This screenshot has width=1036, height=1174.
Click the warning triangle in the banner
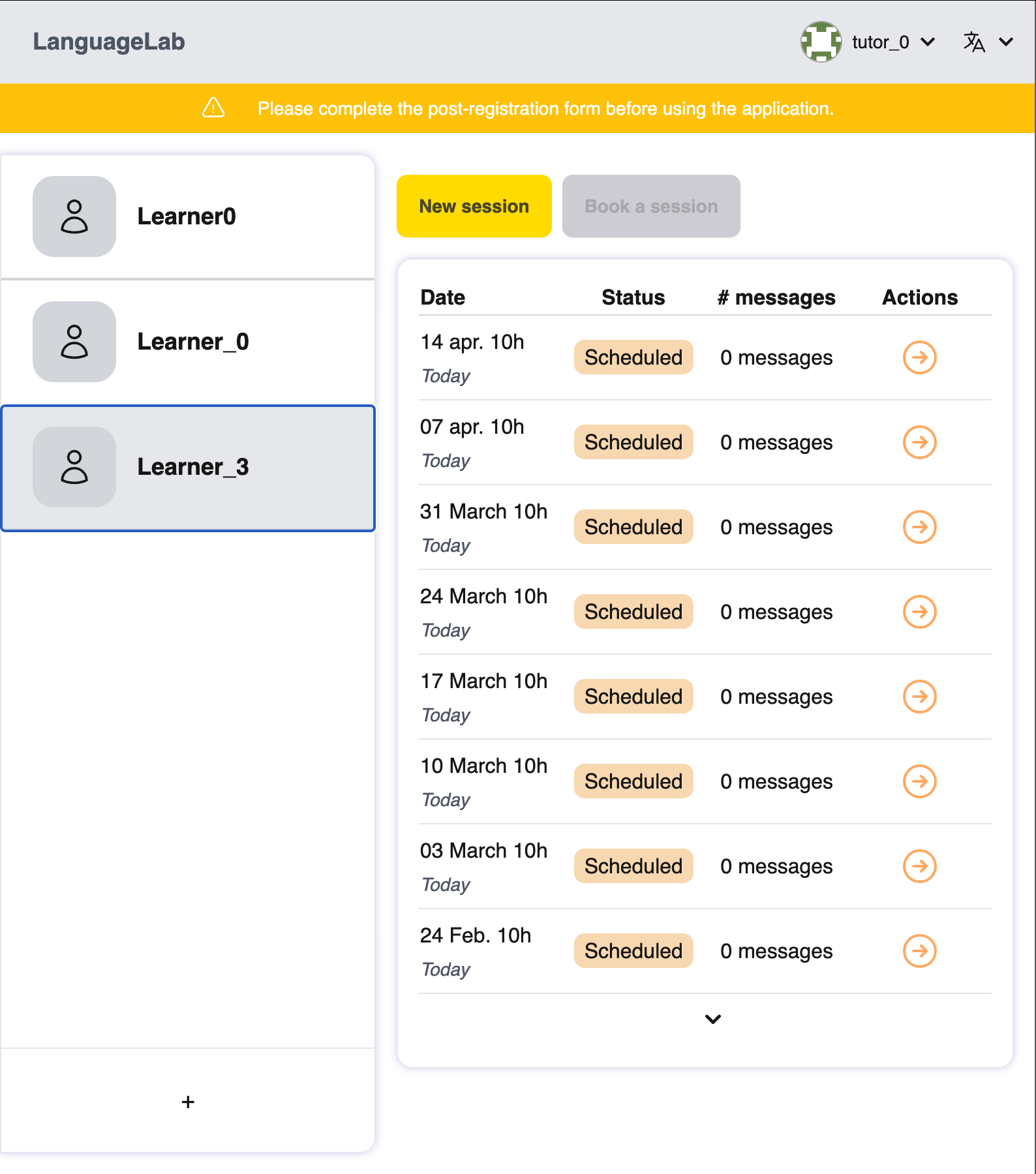tap(213, 108)
